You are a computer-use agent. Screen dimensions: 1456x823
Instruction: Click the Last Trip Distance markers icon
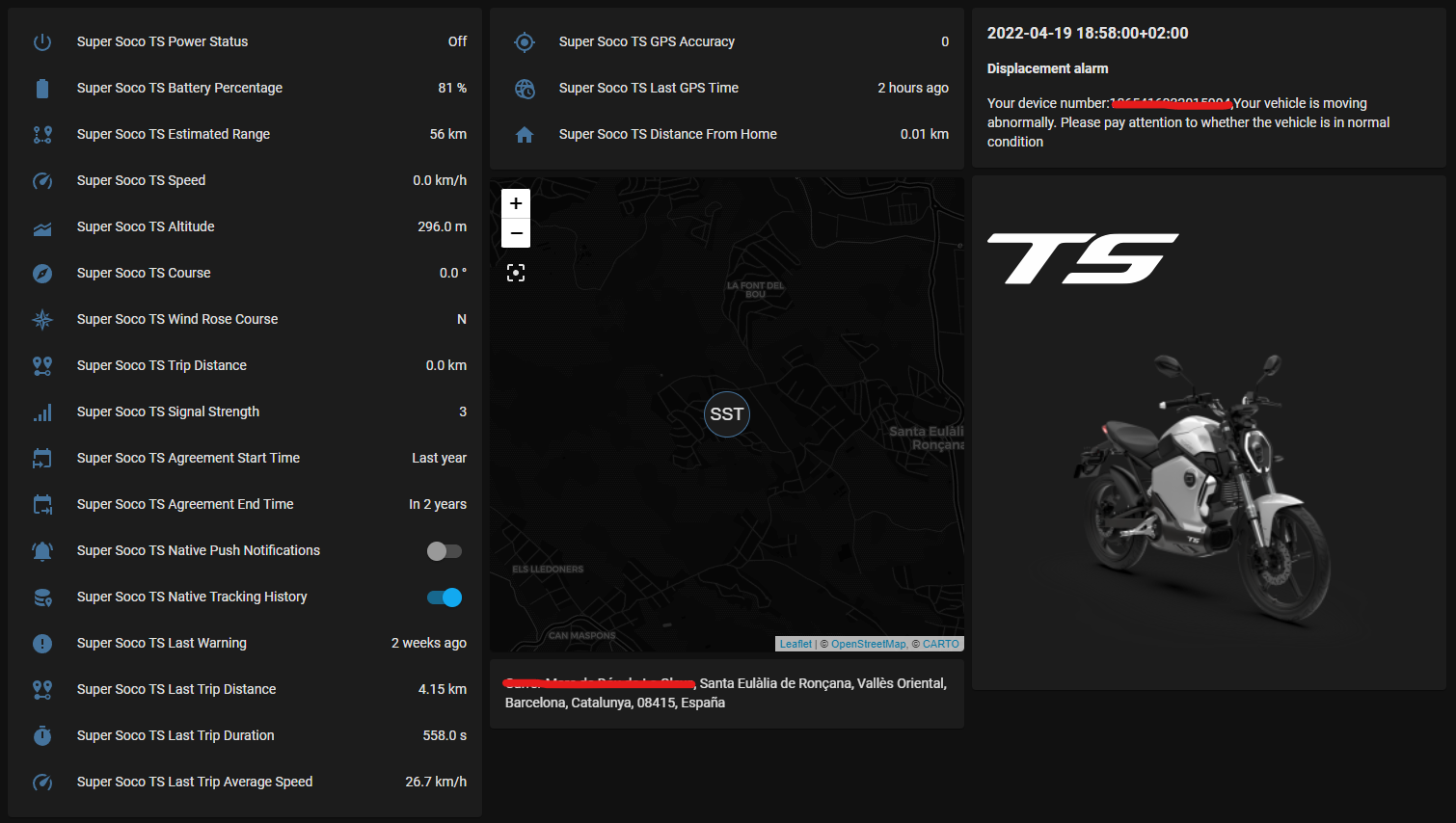[x=42, y=689]
